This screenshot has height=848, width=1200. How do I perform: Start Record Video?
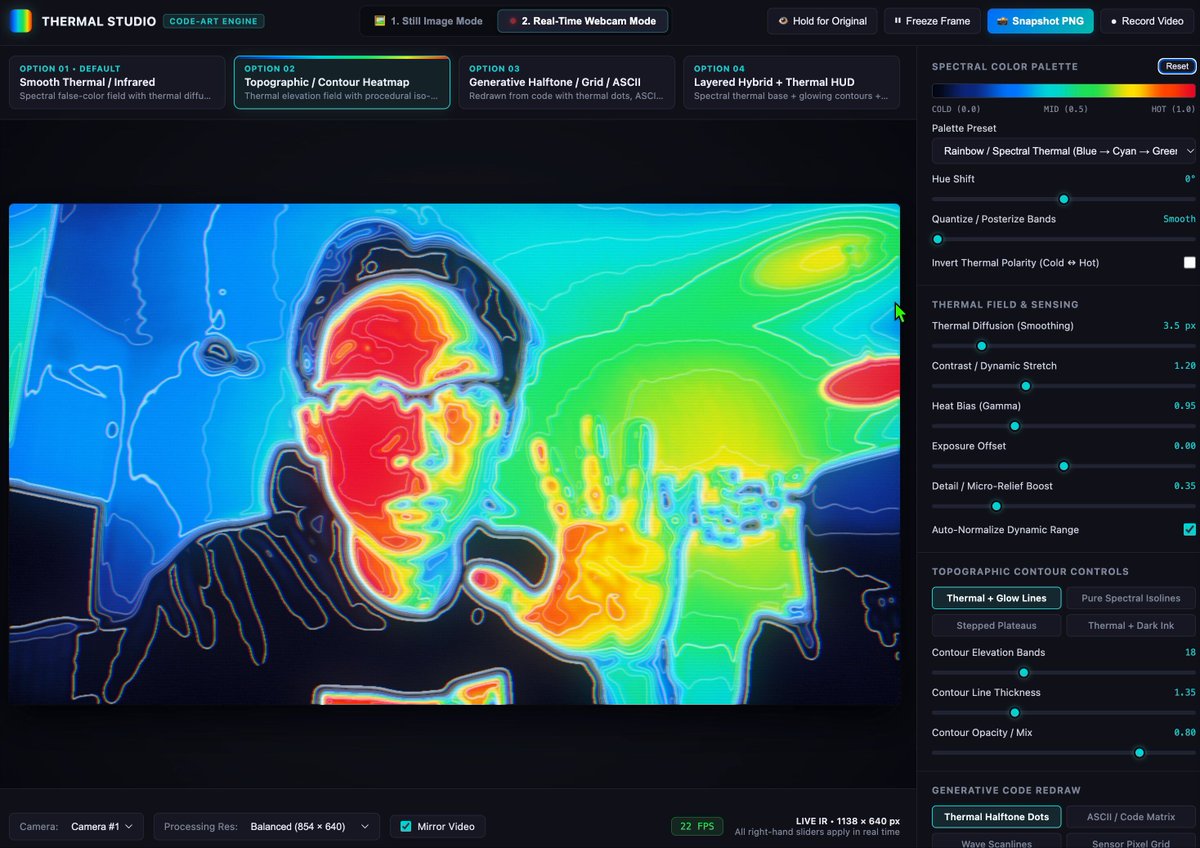tap(1146, 21)
